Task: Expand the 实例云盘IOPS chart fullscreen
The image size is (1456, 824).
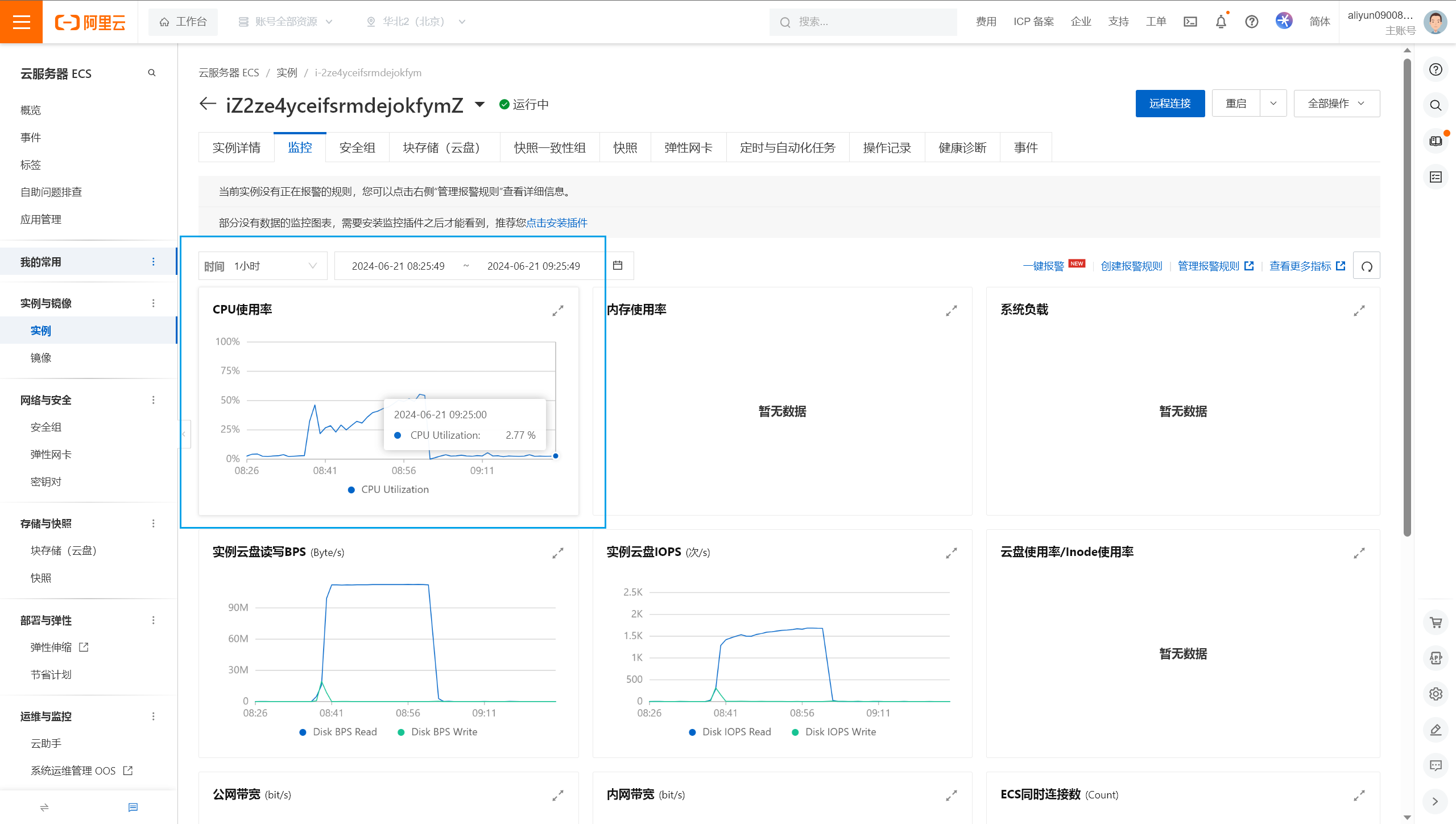Action: tap(952, 553)
